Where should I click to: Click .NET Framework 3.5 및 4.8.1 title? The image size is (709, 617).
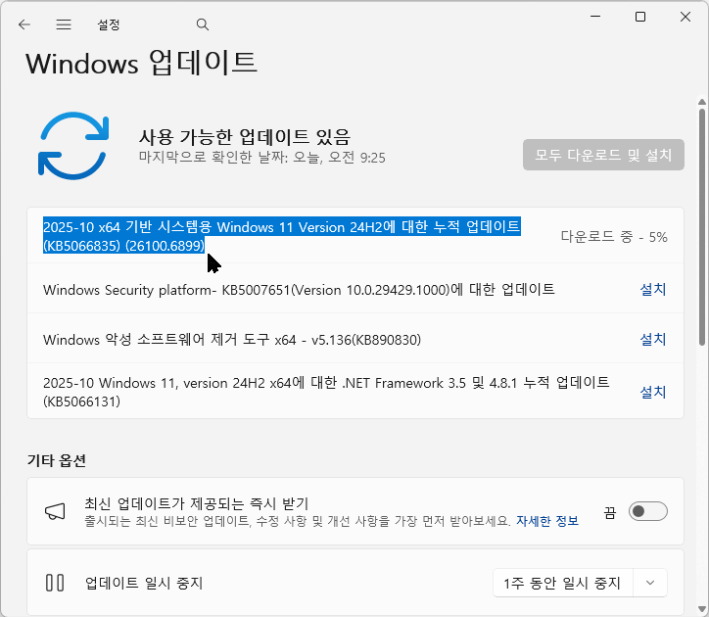[x=326, y=391]
